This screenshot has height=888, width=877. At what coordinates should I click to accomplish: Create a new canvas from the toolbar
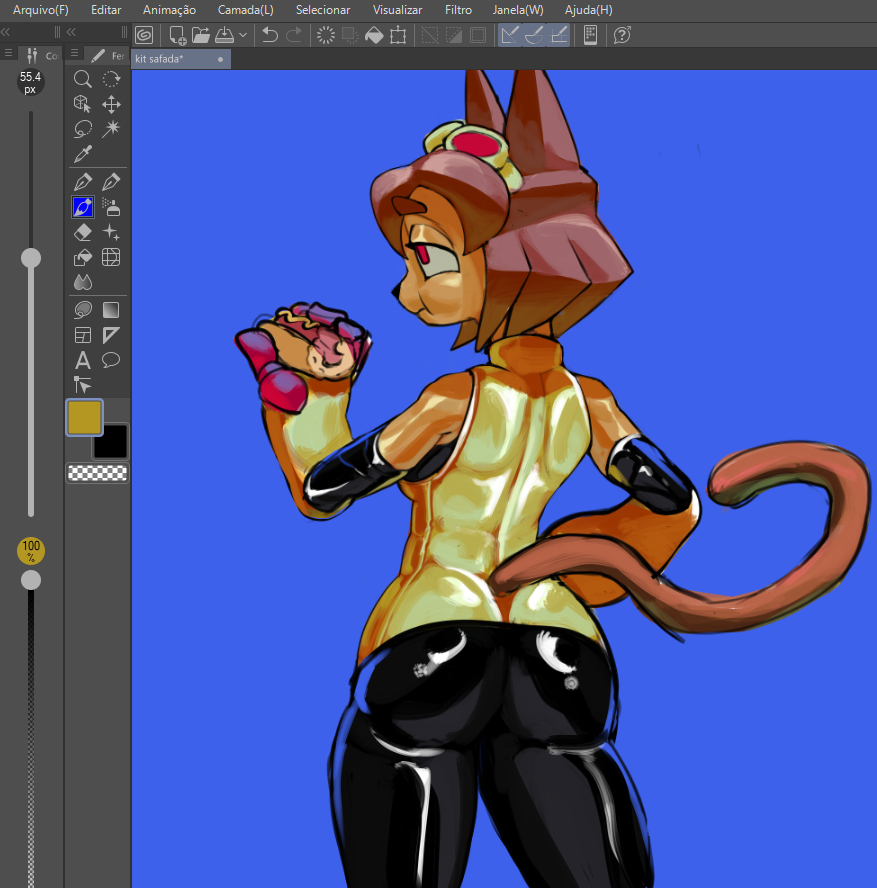[178, 35]
